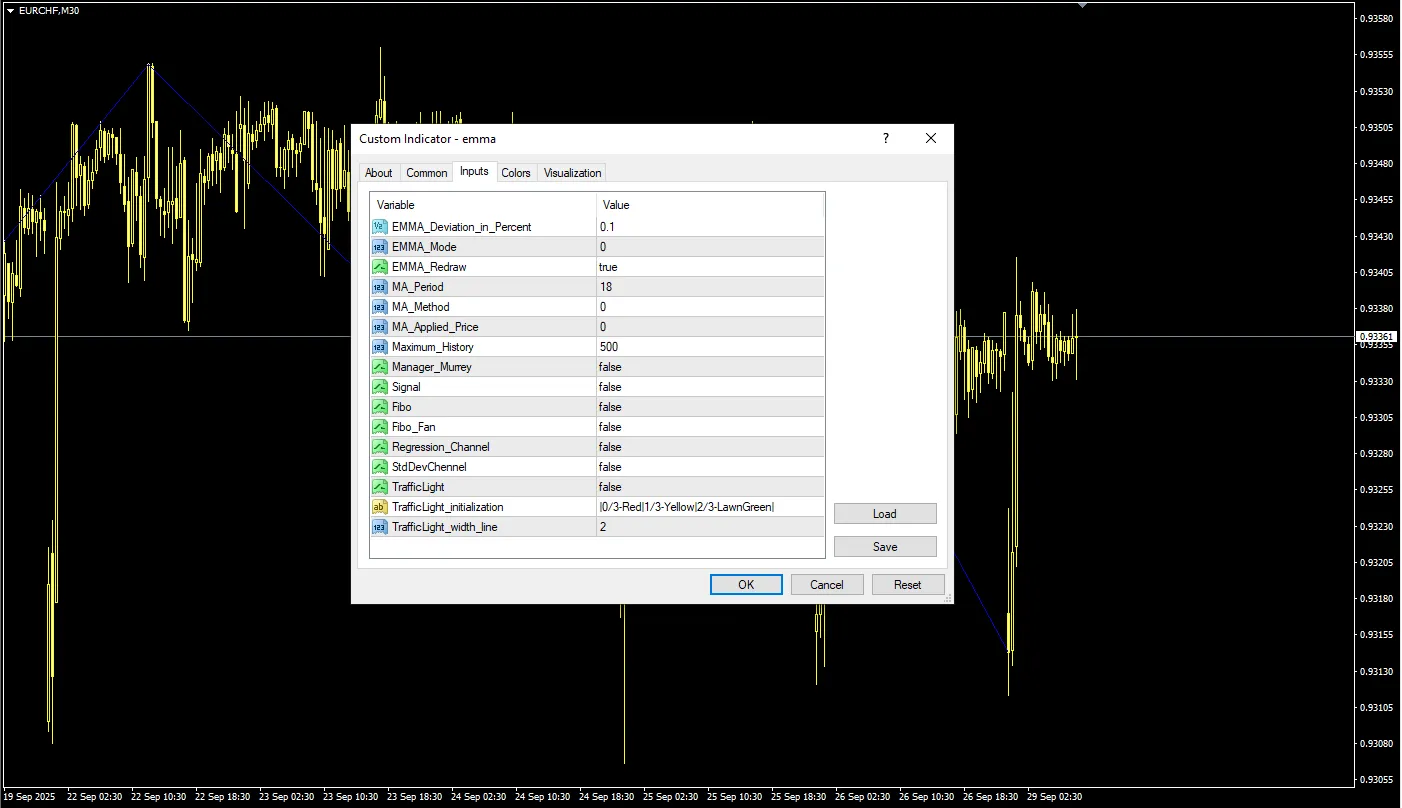Open the EURCHF,M30 chart dropdown arrow
1402x808 pixels.
[10, 10]
